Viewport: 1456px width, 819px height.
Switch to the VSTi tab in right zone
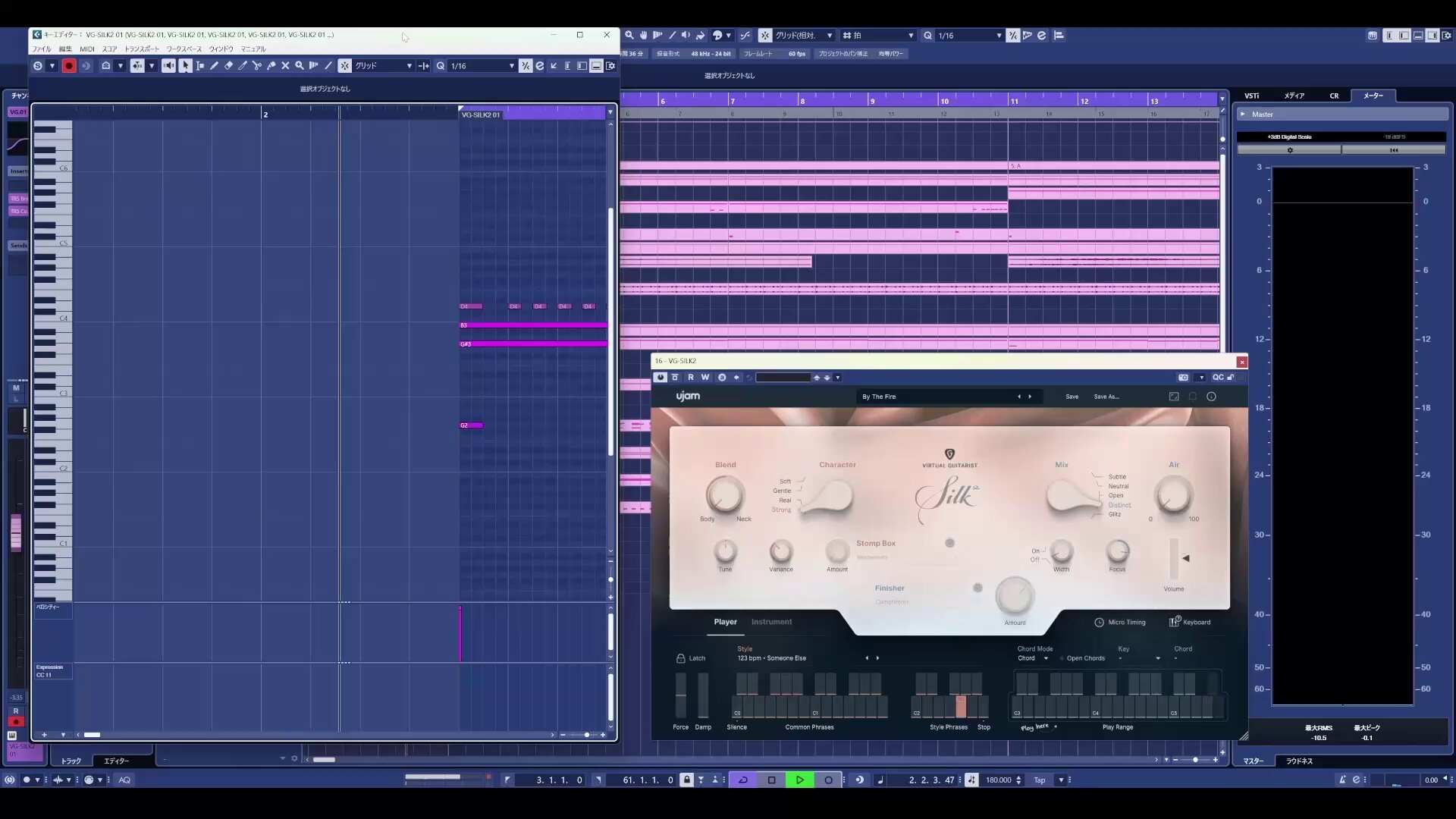point(1252,96)
